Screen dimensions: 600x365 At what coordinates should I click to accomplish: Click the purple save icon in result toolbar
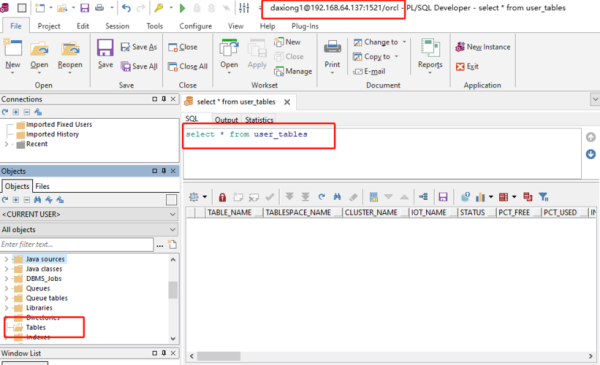(x=443, y=197)
